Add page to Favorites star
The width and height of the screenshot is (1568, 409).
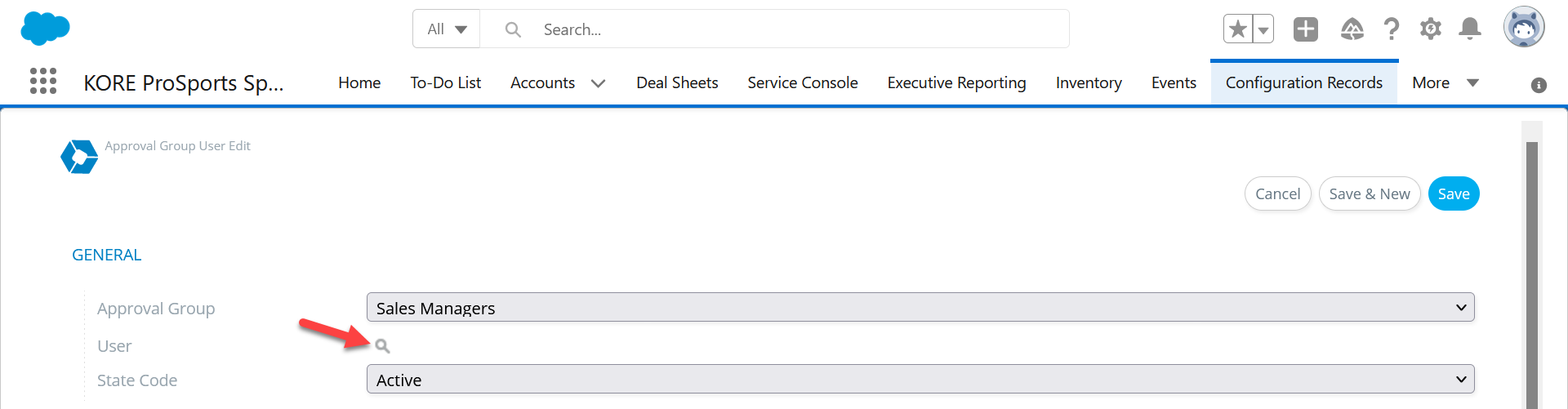pos(1238,29)
